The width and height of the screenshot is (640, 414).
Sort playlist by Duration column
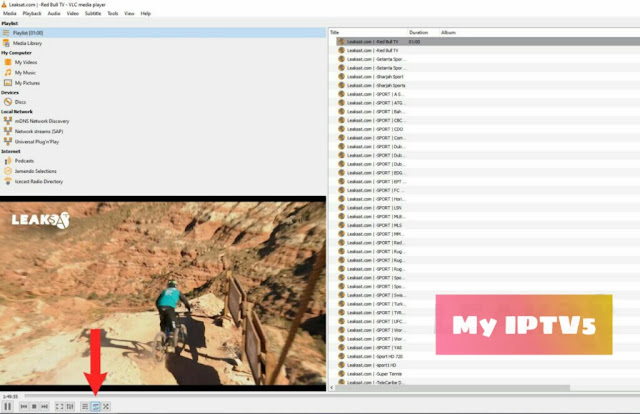[x=423, y=32]
